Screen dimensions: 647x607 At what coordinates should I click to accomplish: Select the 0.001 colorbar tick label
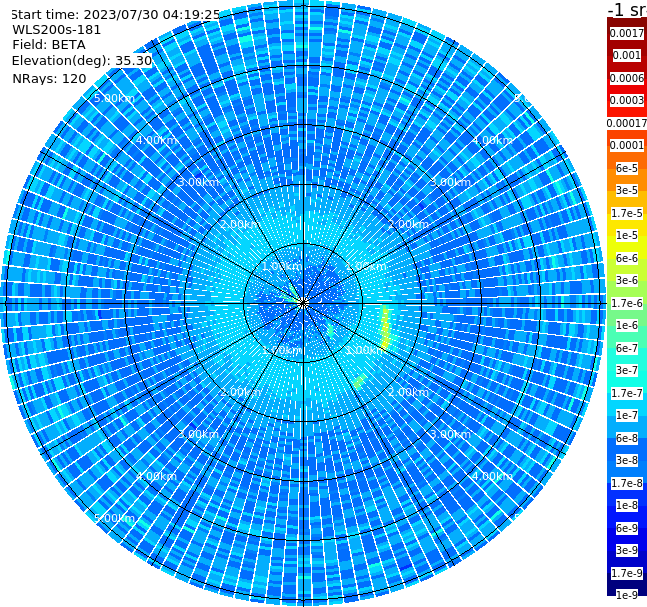[627, 55]
